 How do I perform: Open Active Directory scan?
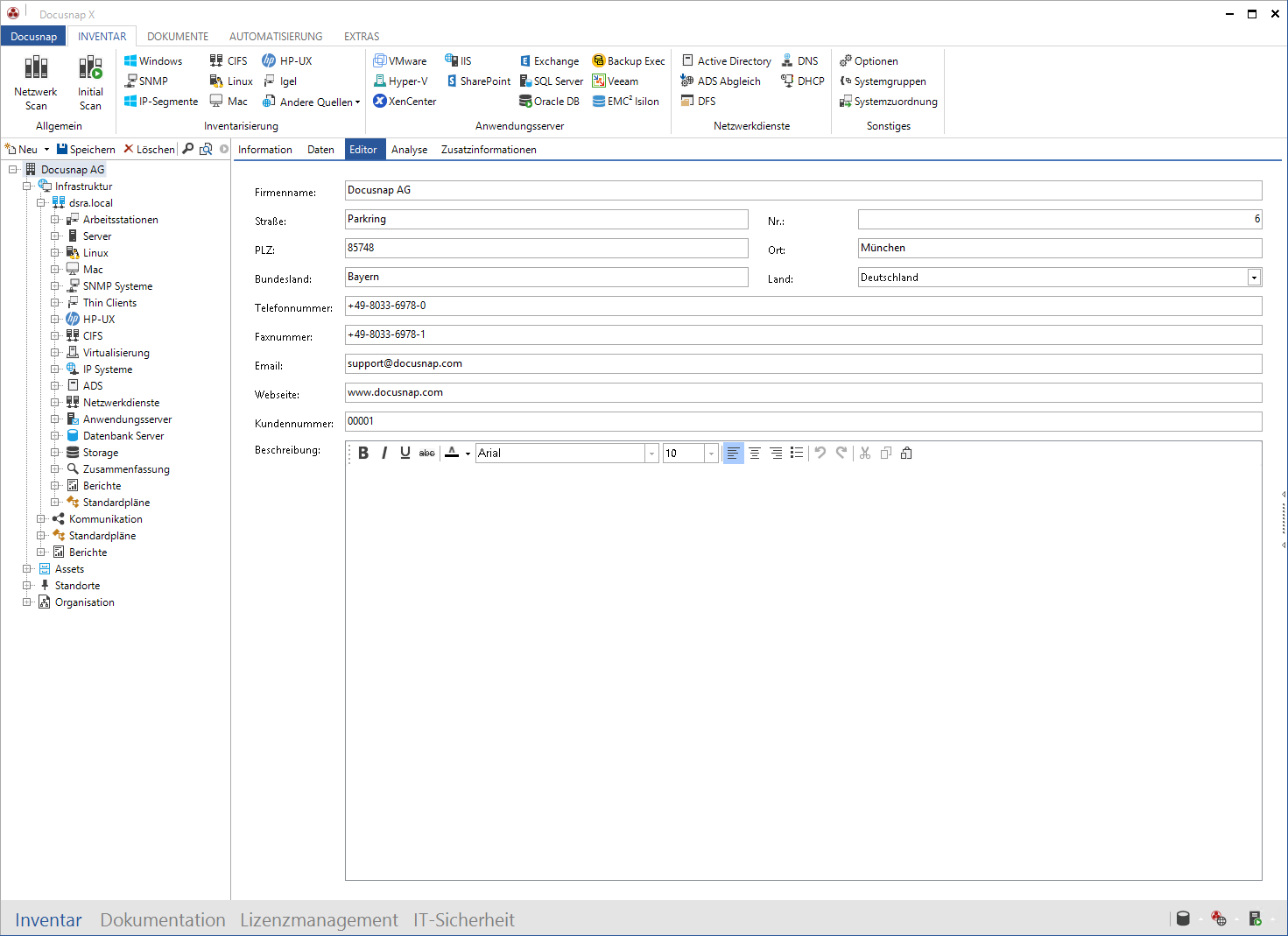(x=726, y=60)
